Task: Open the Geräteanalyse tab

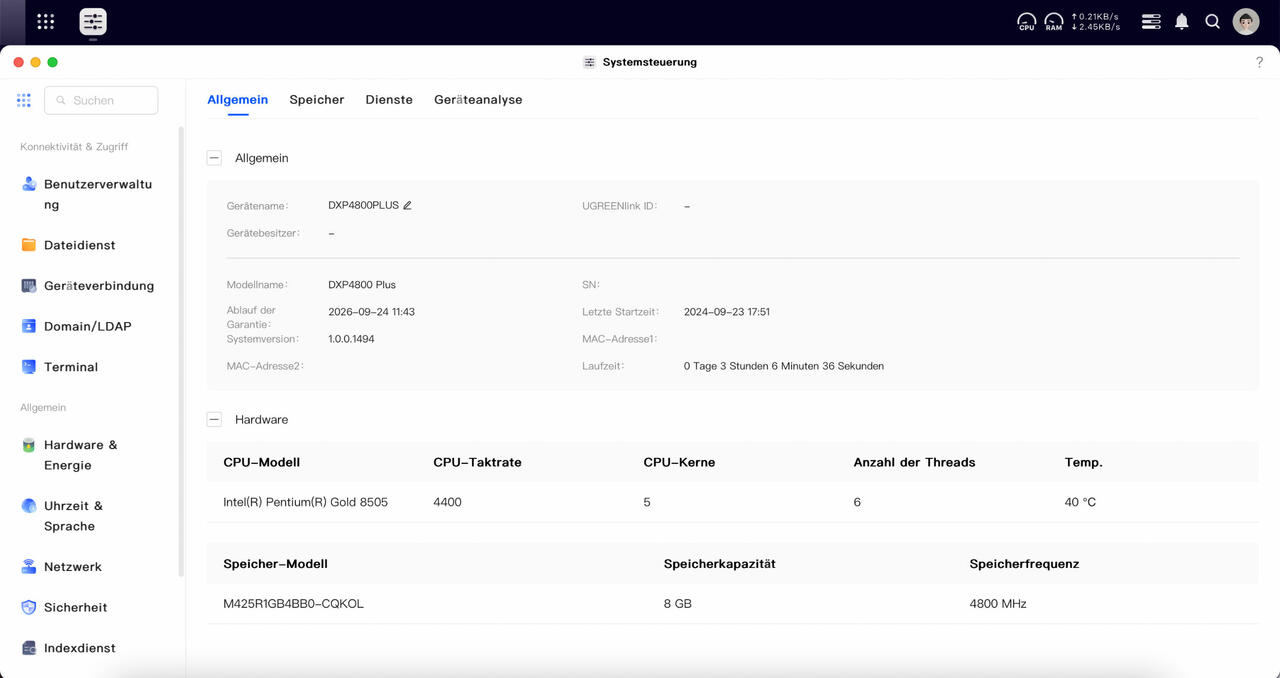Action: [478, 100]
